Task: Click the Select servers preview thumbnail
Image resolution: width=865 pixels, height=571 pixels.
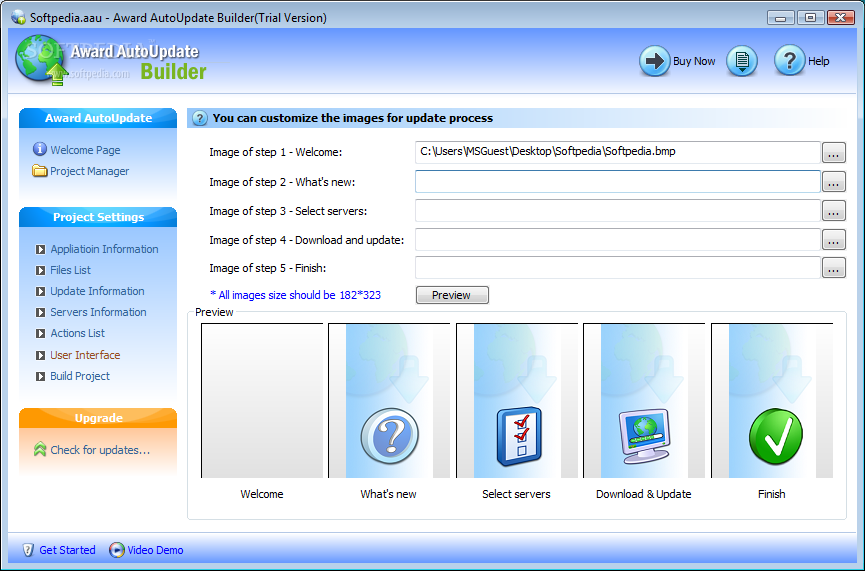Action: click(517, 401)
